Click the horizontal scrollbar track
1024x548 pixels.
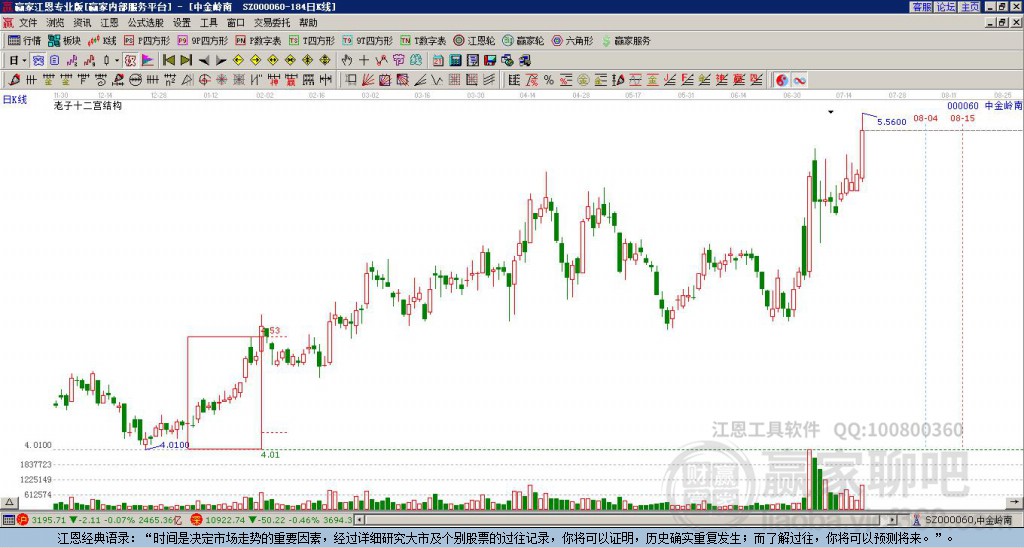tap(627, 520)
